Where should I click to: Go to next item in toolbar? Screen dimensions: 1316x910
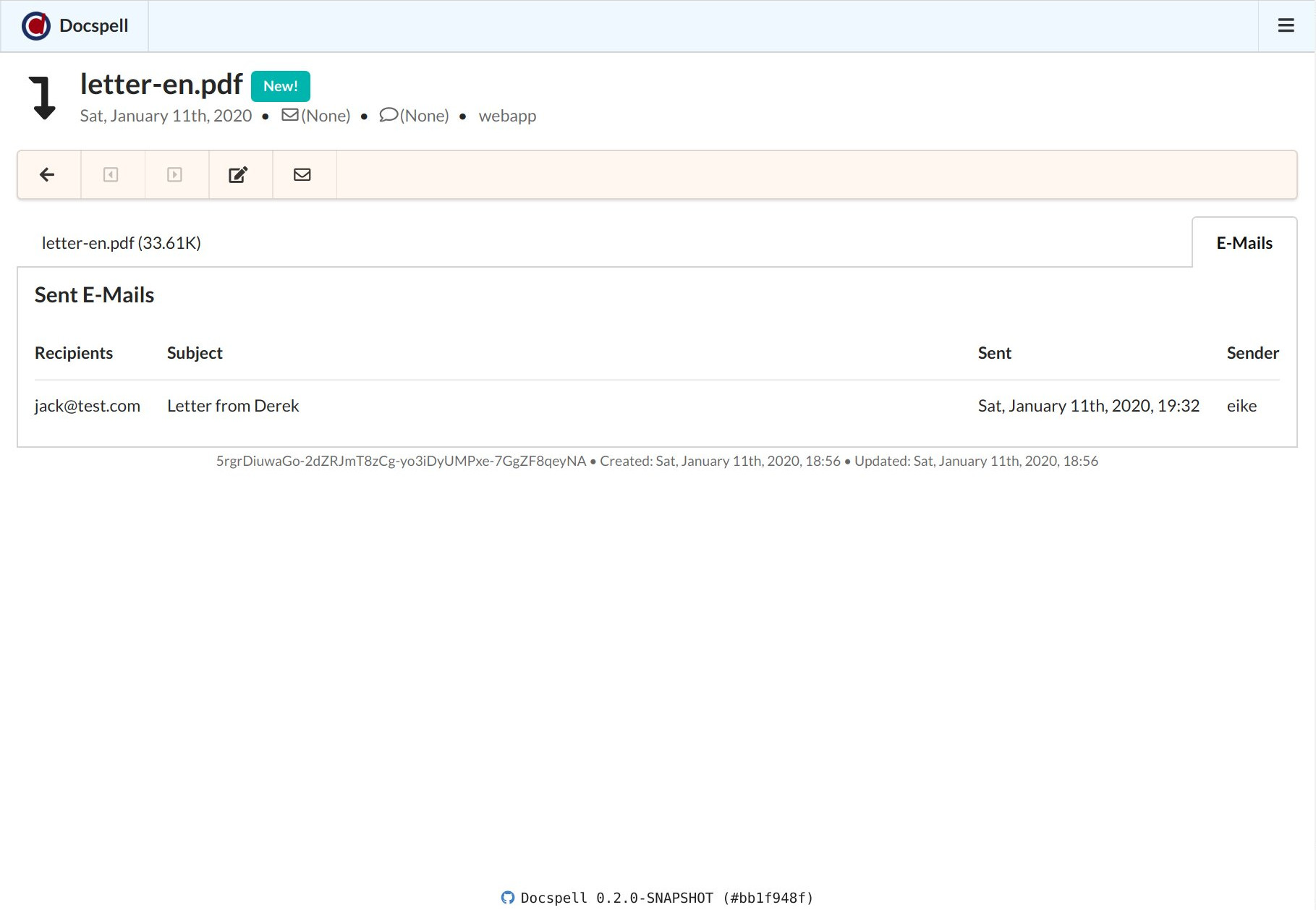click(175, 175)
